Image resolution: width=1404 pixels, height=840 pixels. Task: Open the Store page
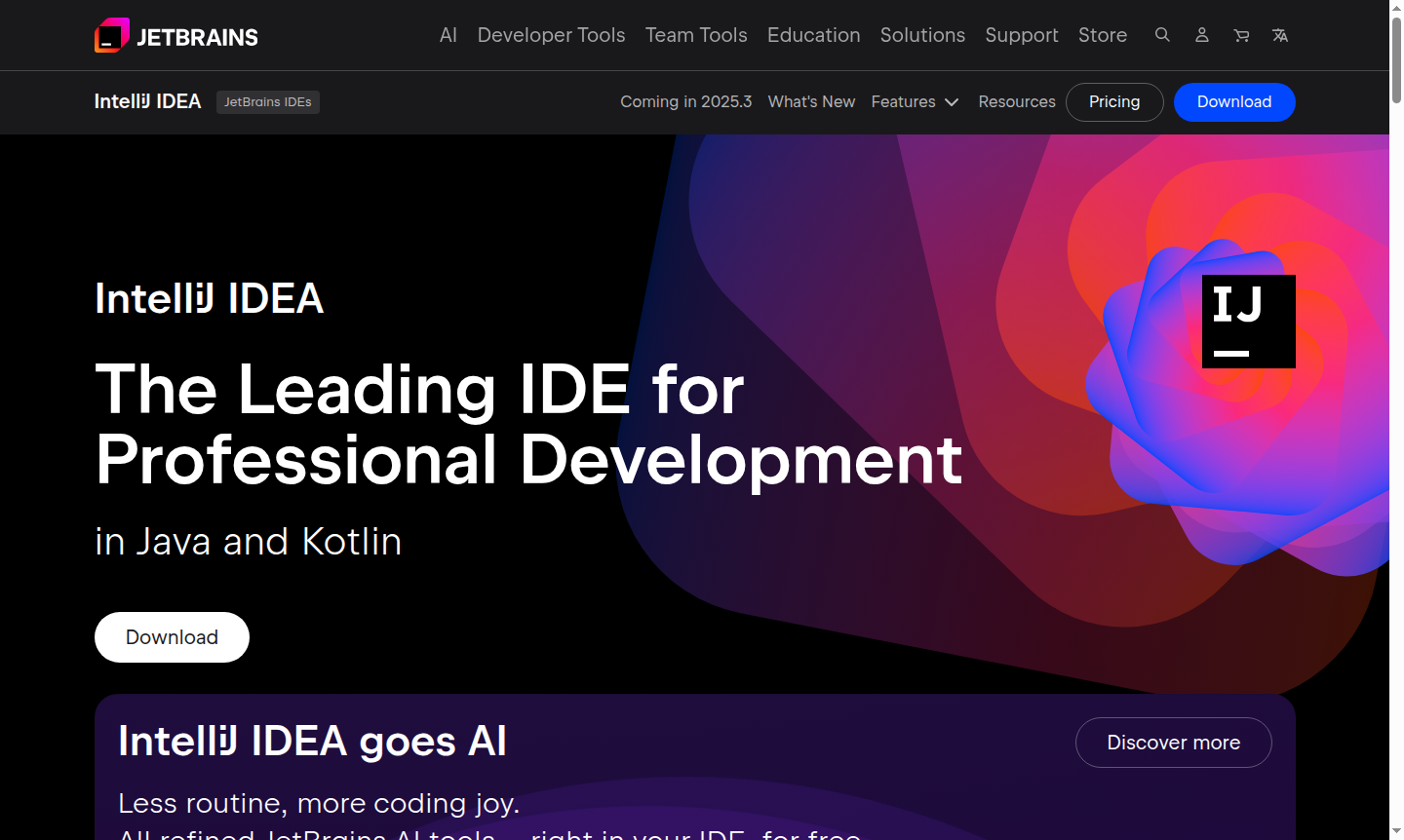point(1102,35)
